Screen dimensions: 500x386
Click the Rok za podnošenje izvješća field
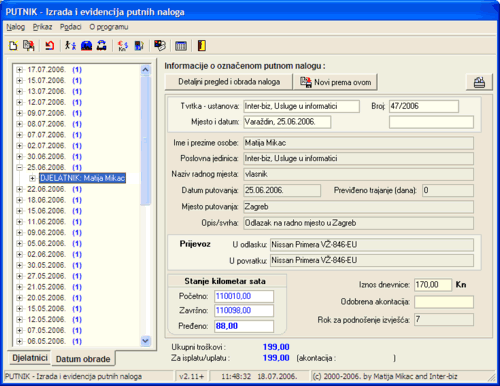click(x=444, y=320)
